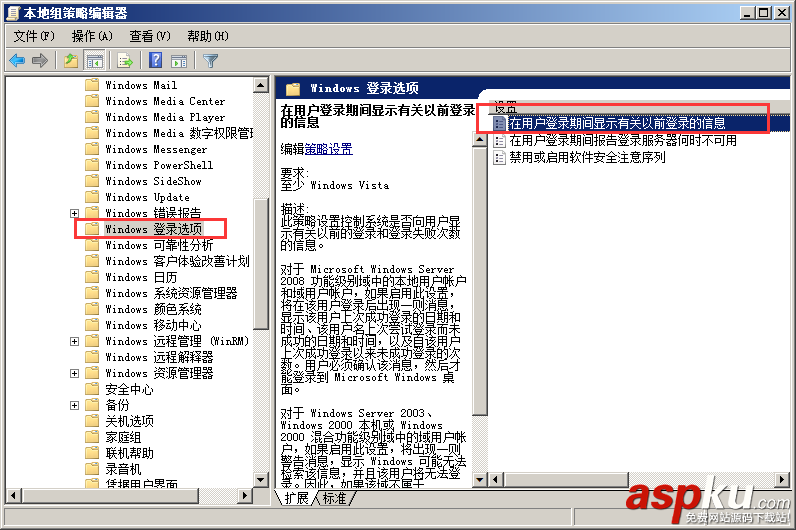Screen dimensions: 796x530
Task: Click the folder icon beside 家庭组
Action: 92,437
